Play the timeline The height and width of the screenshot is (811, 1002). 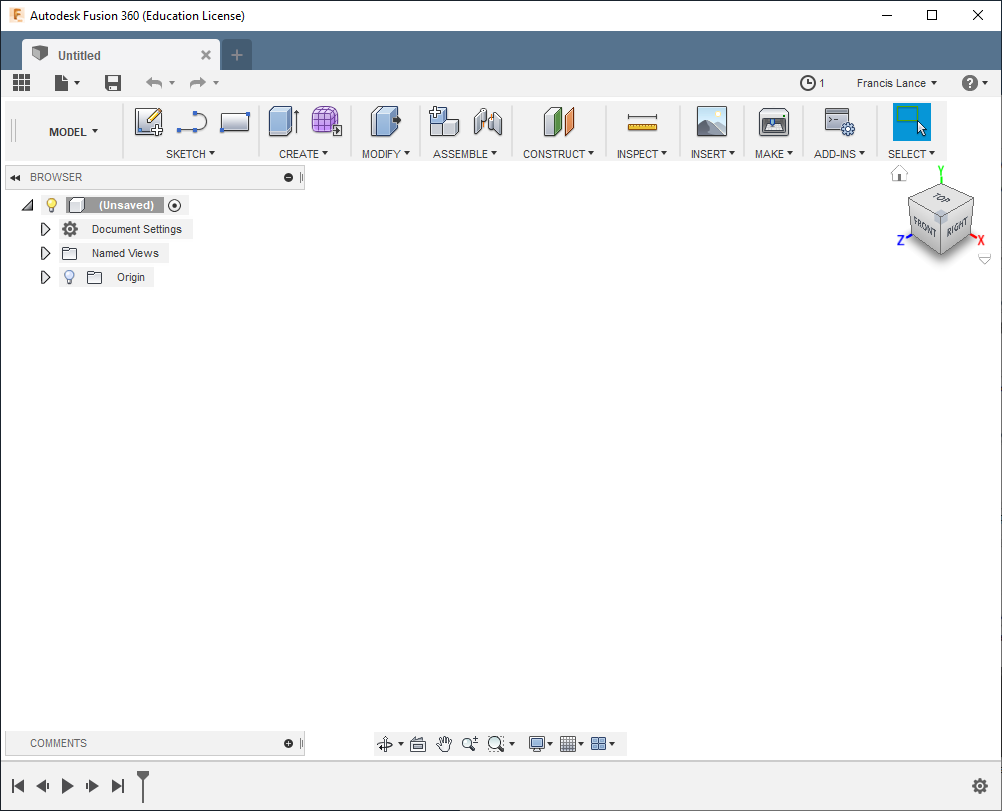67,786
